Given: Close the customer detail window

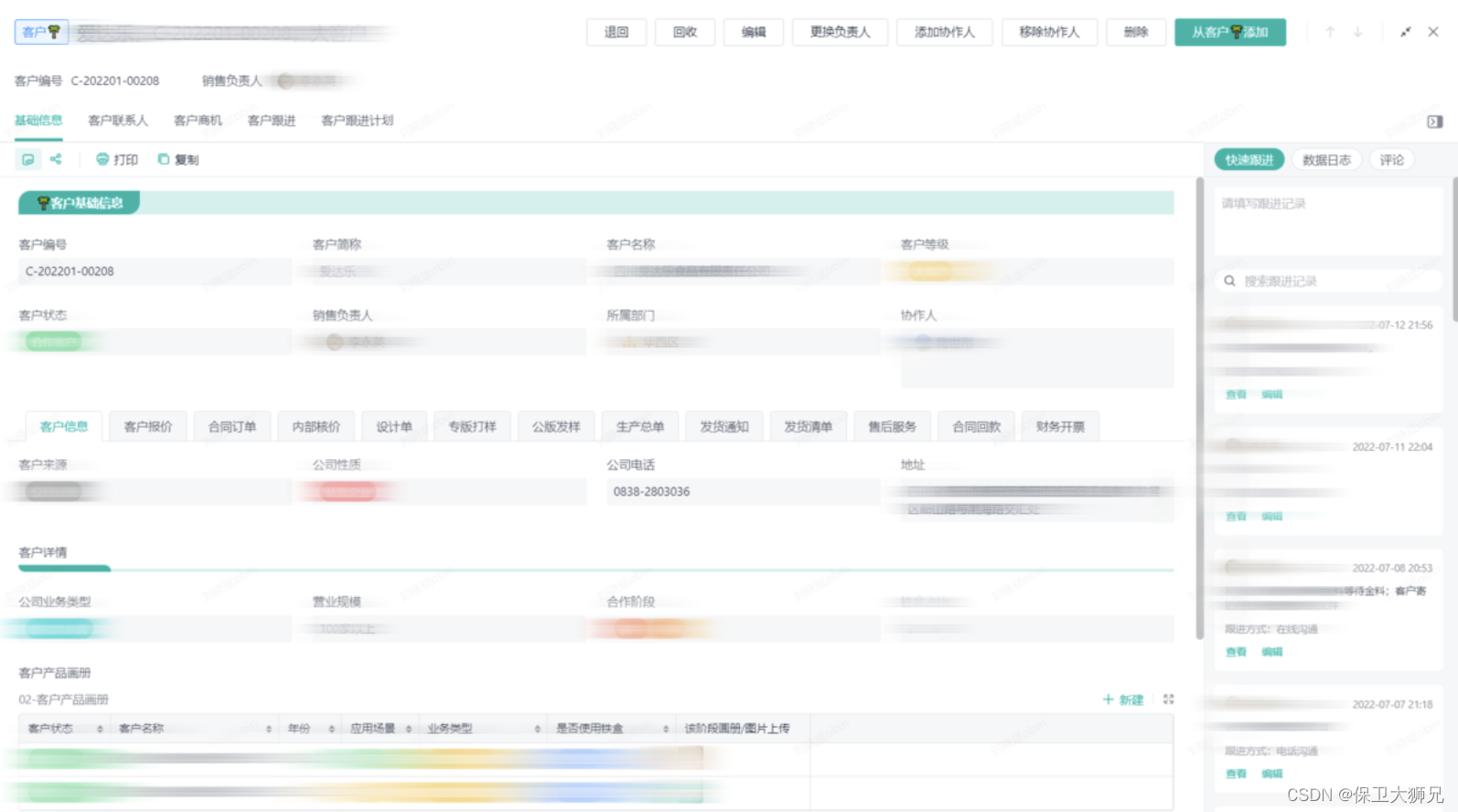Looking at the screenshot, I should (1433, 32).
